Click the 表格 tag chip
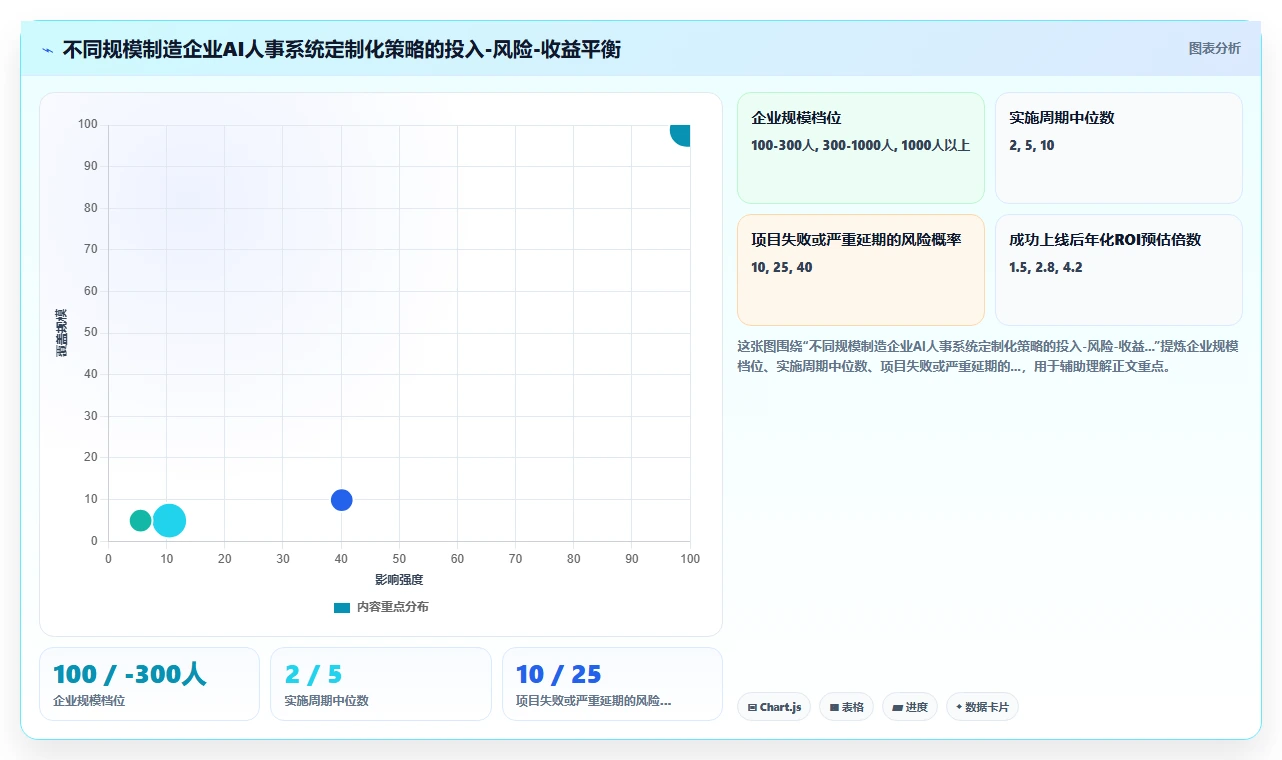1282x760 pixels. 846,707
